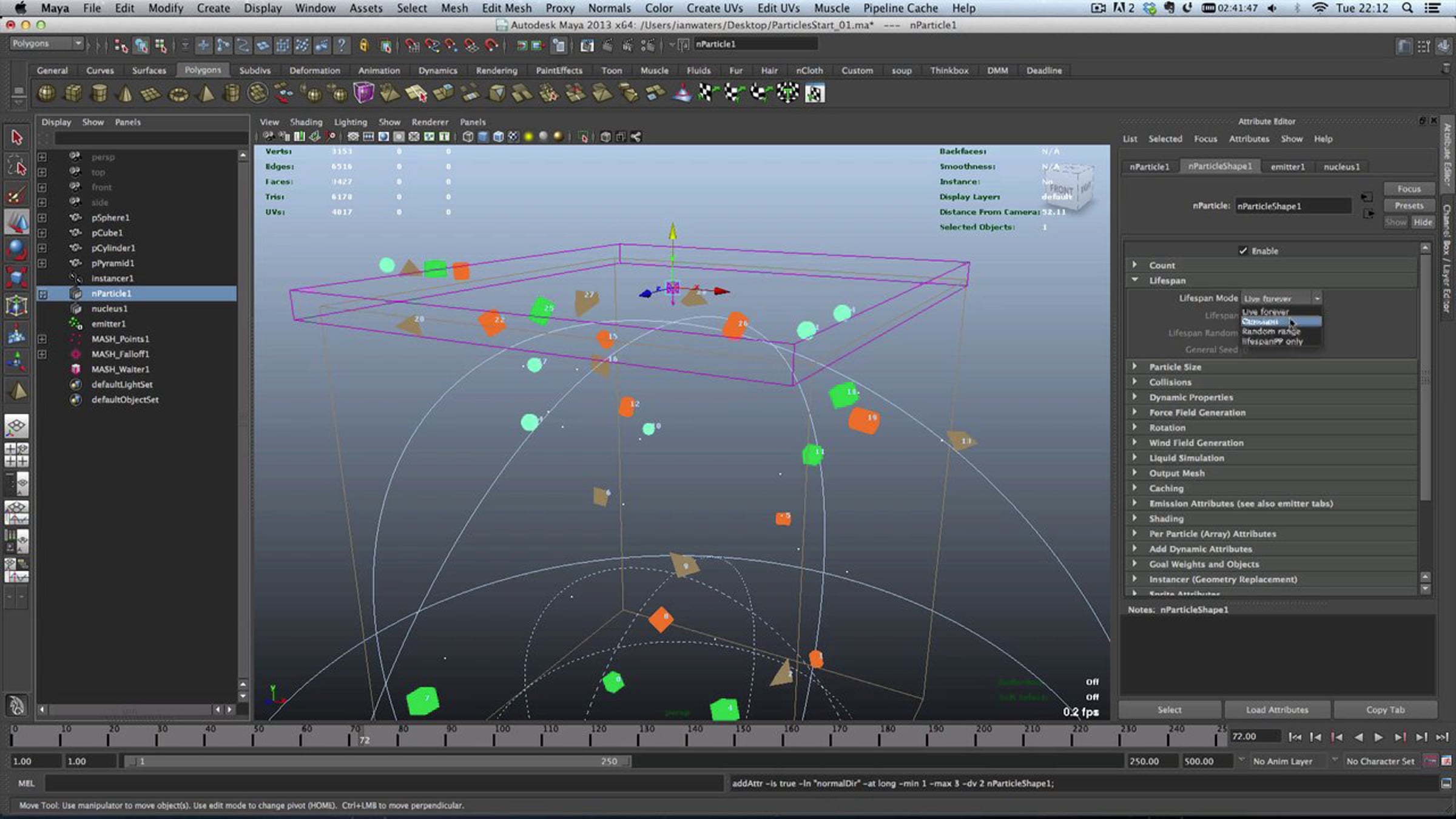The width and height of the screenshot is (1456, 819).
Task: Toggle the Auto Keyframe button
Action: pos(1431,761)
